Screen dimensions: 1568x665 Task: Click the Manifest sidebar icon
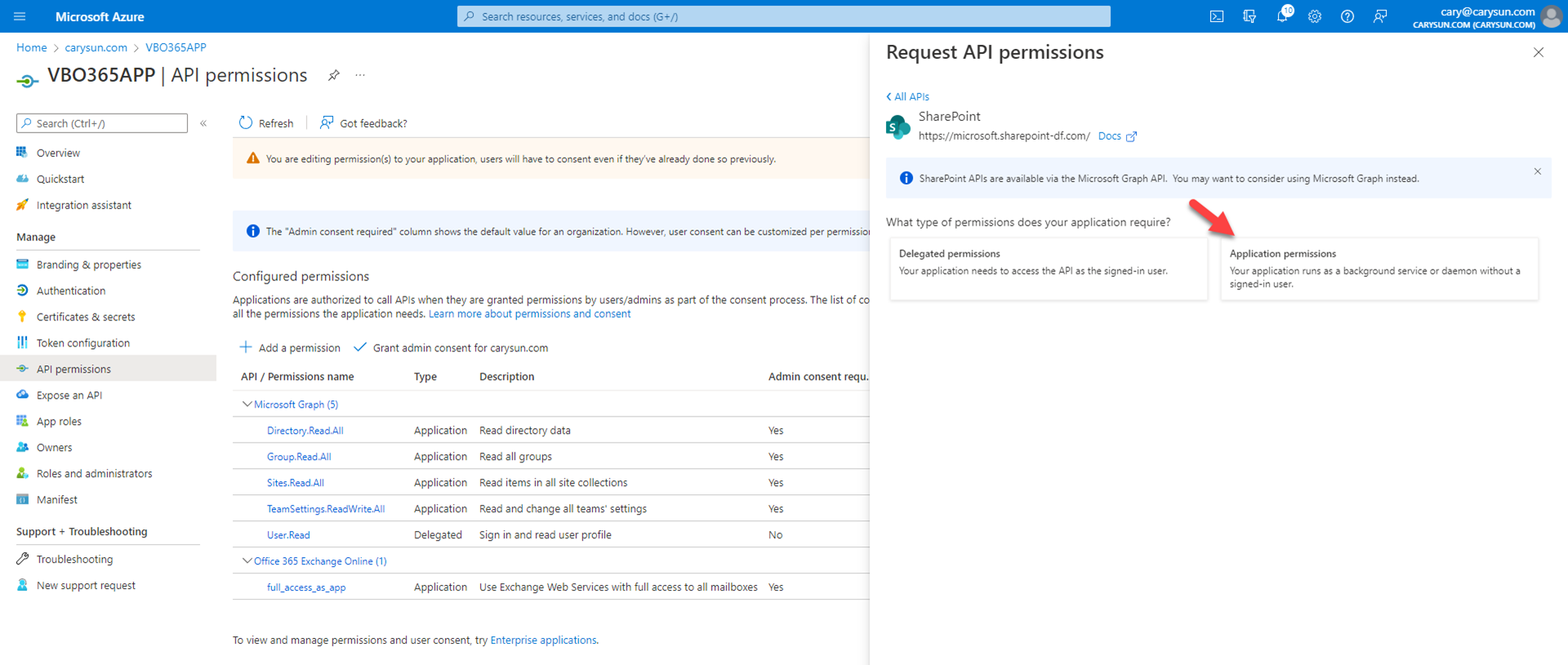(22, 500)
